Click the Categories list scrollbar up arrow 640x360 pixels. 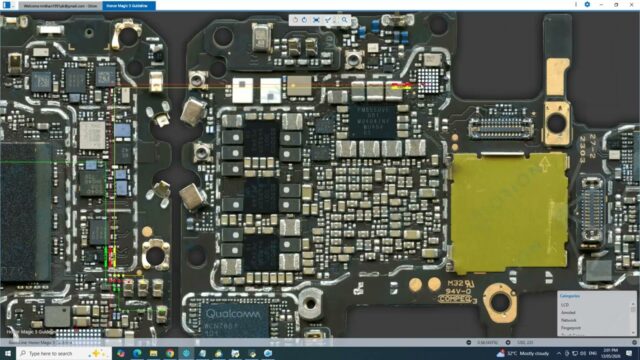pyautogui.click(x=633, y=304)
